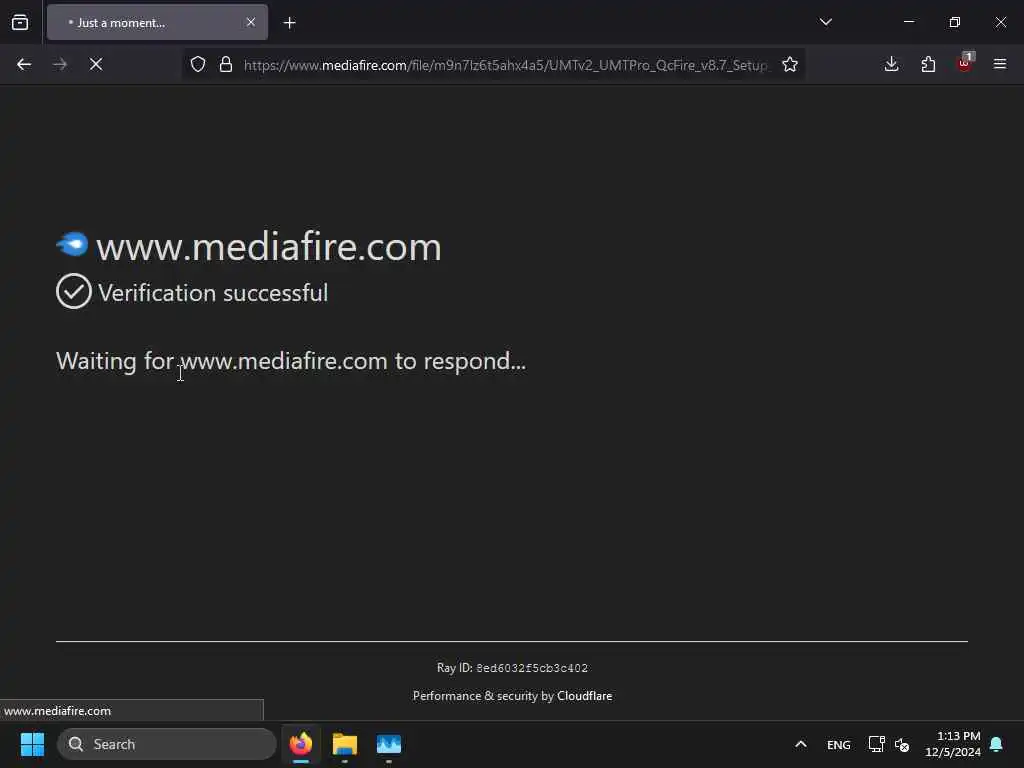Click the Cloudflare link in the footer

pyautogui.click(x=584, y=696)
